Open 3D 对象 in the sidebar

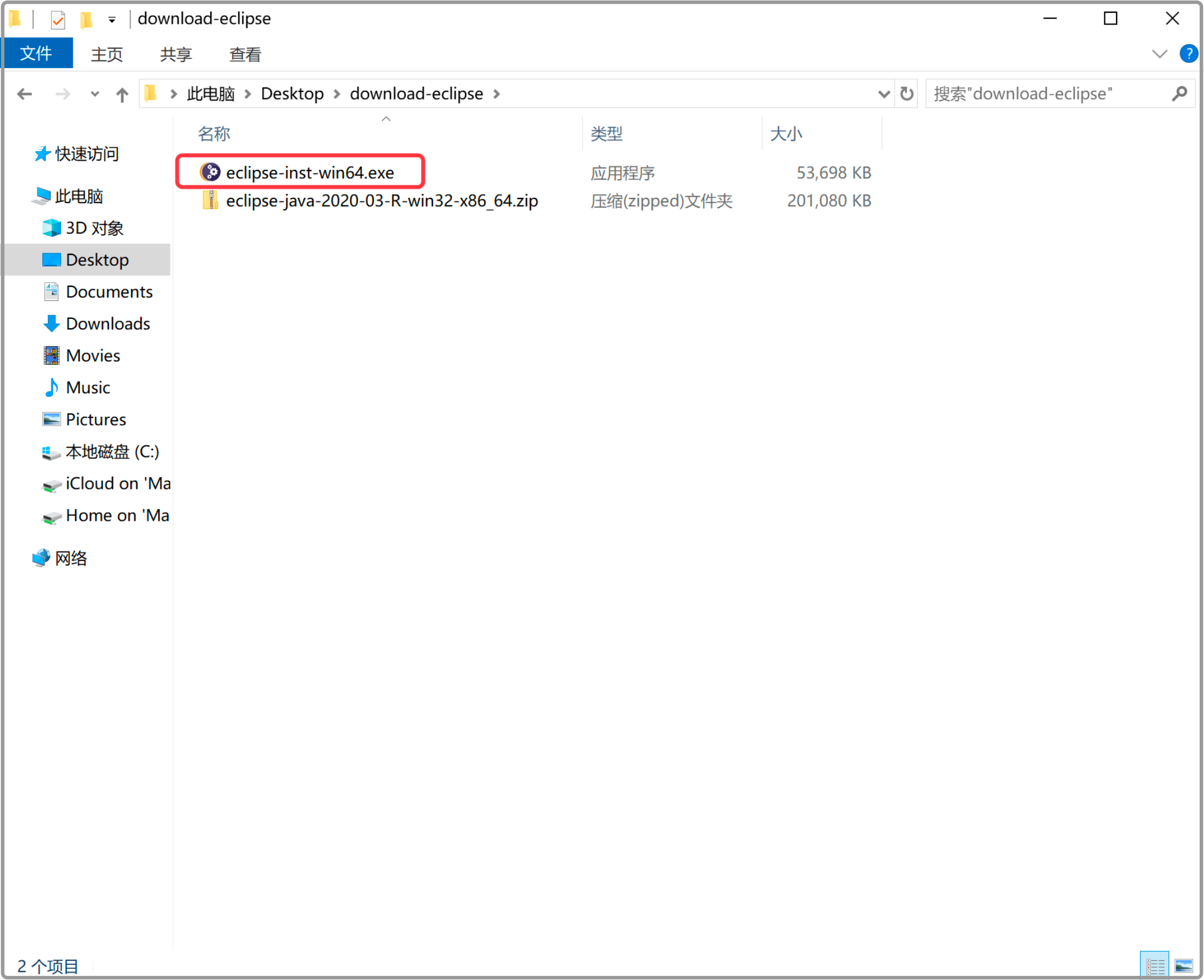tap(94, 228)
